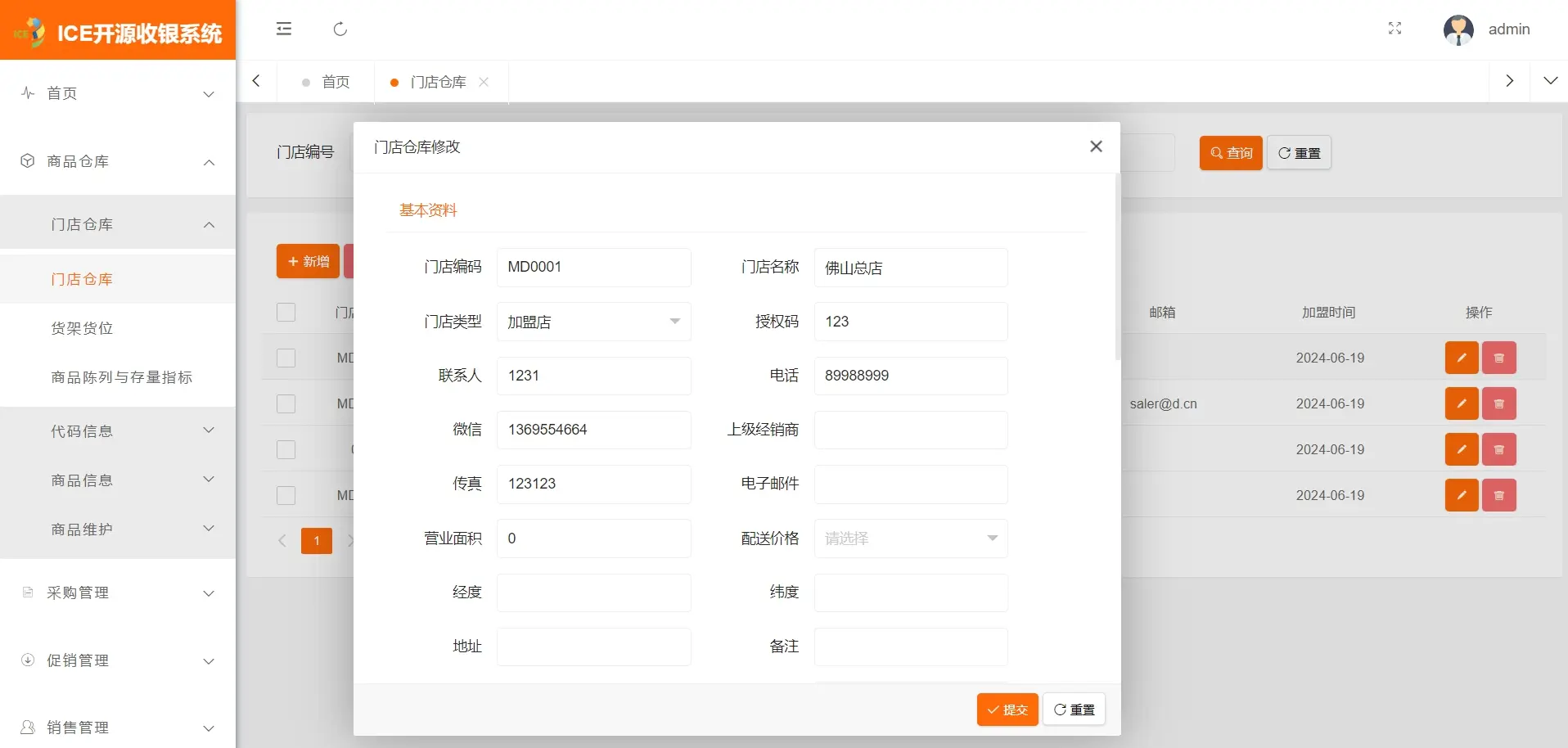Image resolution: width=1568 pixels, height=748 pixels.
Task: Expand the 首页 sidebar menu
Action: coord(118,93)
